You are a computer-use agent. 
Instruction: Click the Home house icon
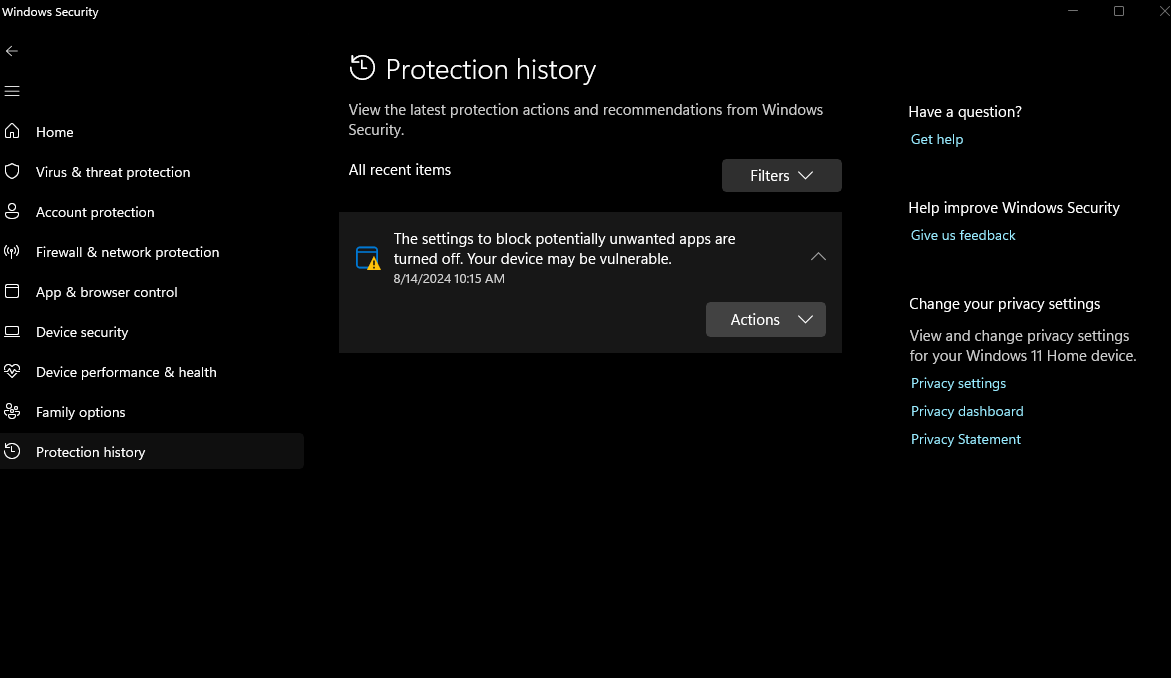tap(12, 131)
